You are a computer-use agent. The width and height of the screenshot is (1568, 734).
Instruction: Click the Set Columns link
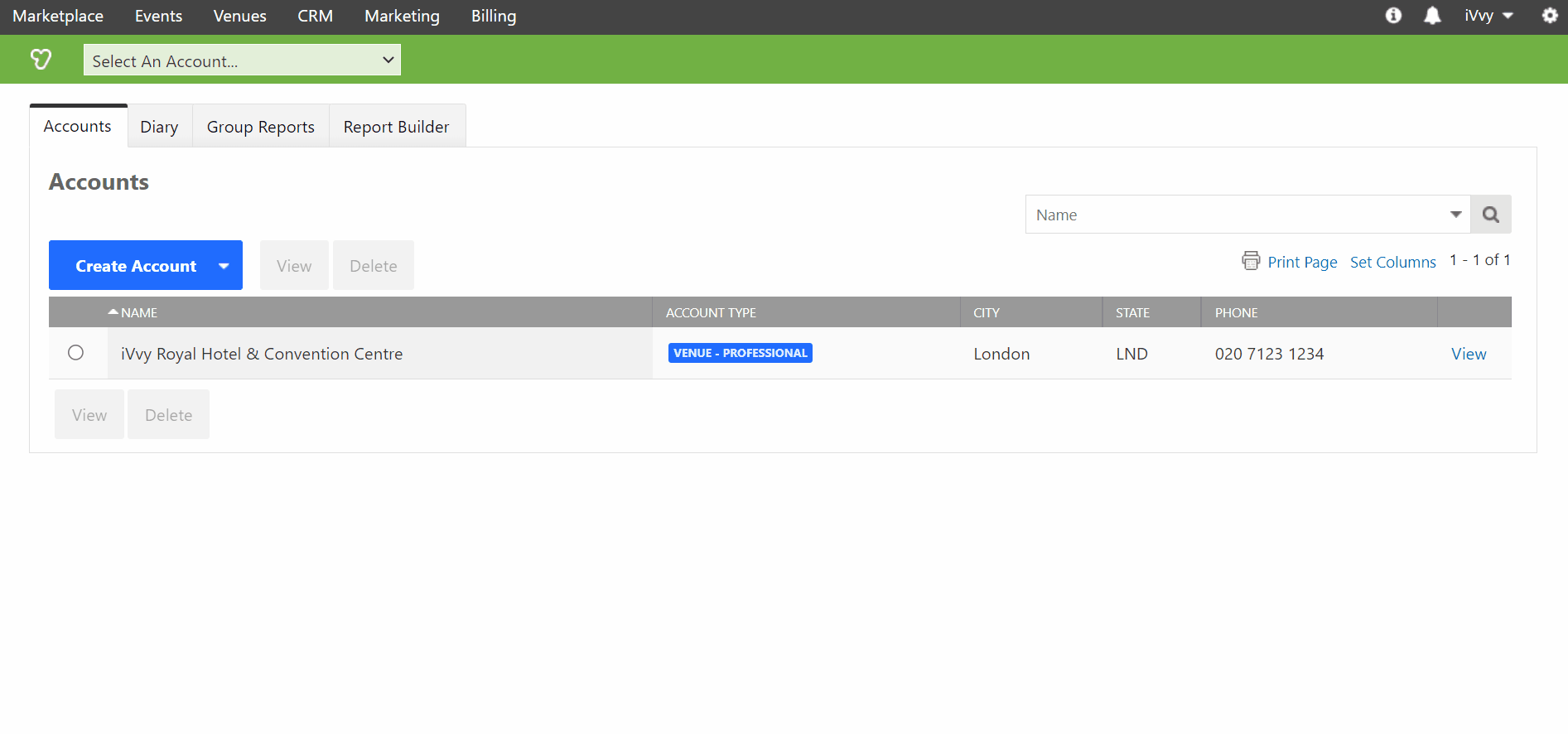point(1393,262)
